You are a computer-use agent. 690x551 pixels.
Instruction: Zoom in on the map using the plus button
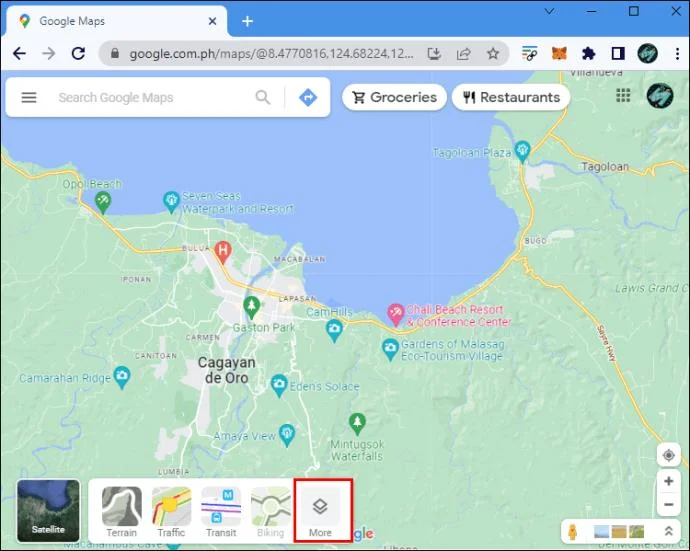click(668, 481)
